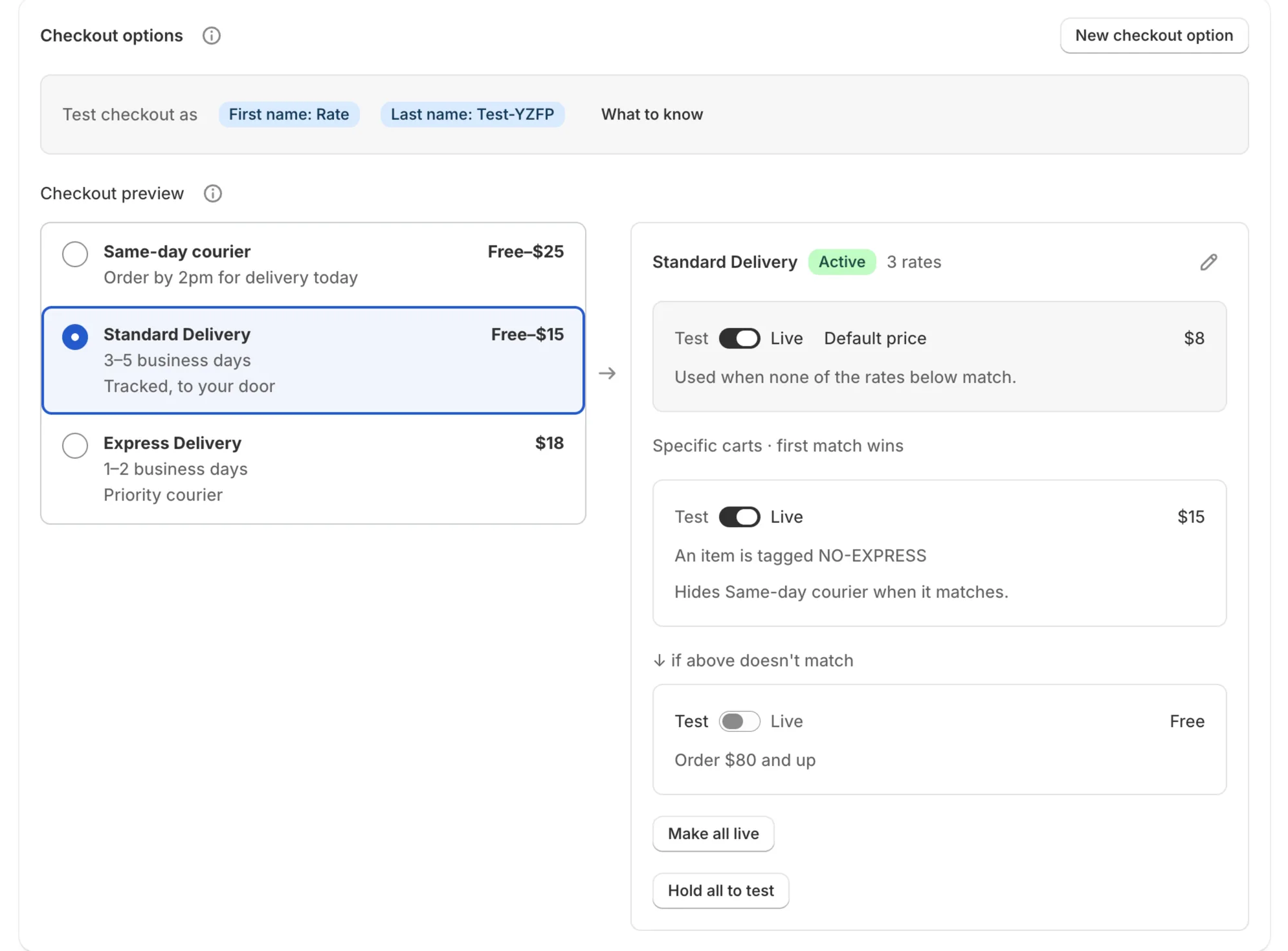
Task: Click 'Hides Same-day courier when it matches.'
Action: [x=841, y=592]
